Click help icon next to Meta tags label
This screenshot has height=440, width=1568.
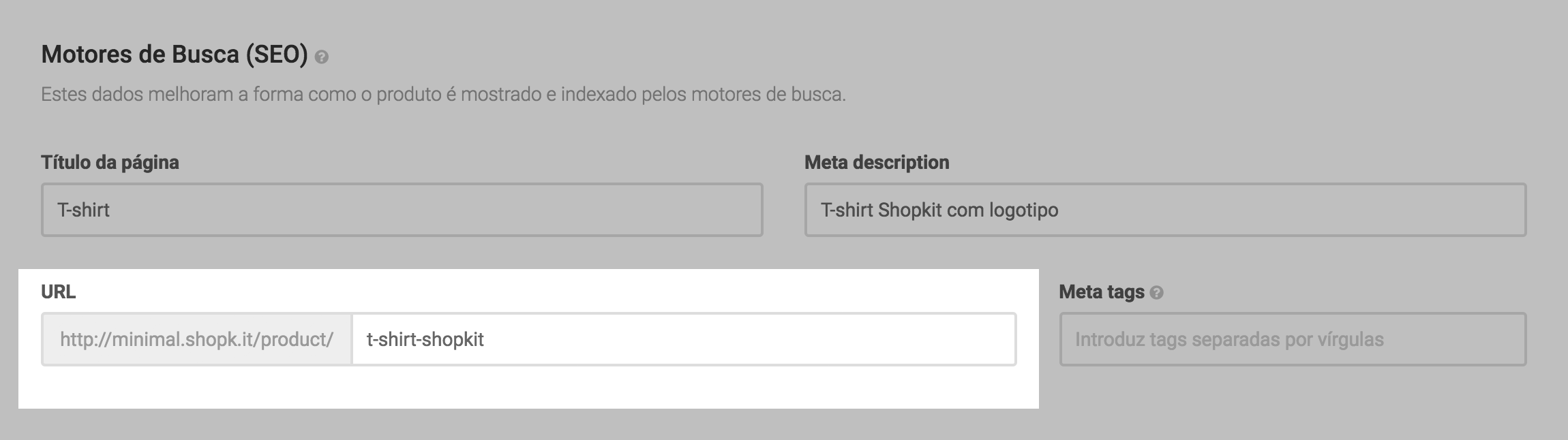[1156, 293]
